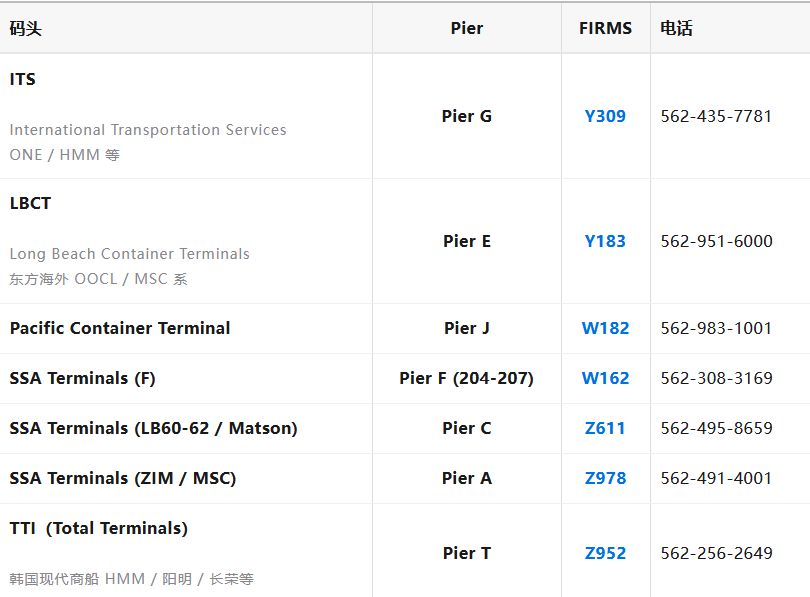Image resolution: width=810 pixels, height=597 pixels.
Task: Click the Pier C cell
Action: (x=467, y=429)
